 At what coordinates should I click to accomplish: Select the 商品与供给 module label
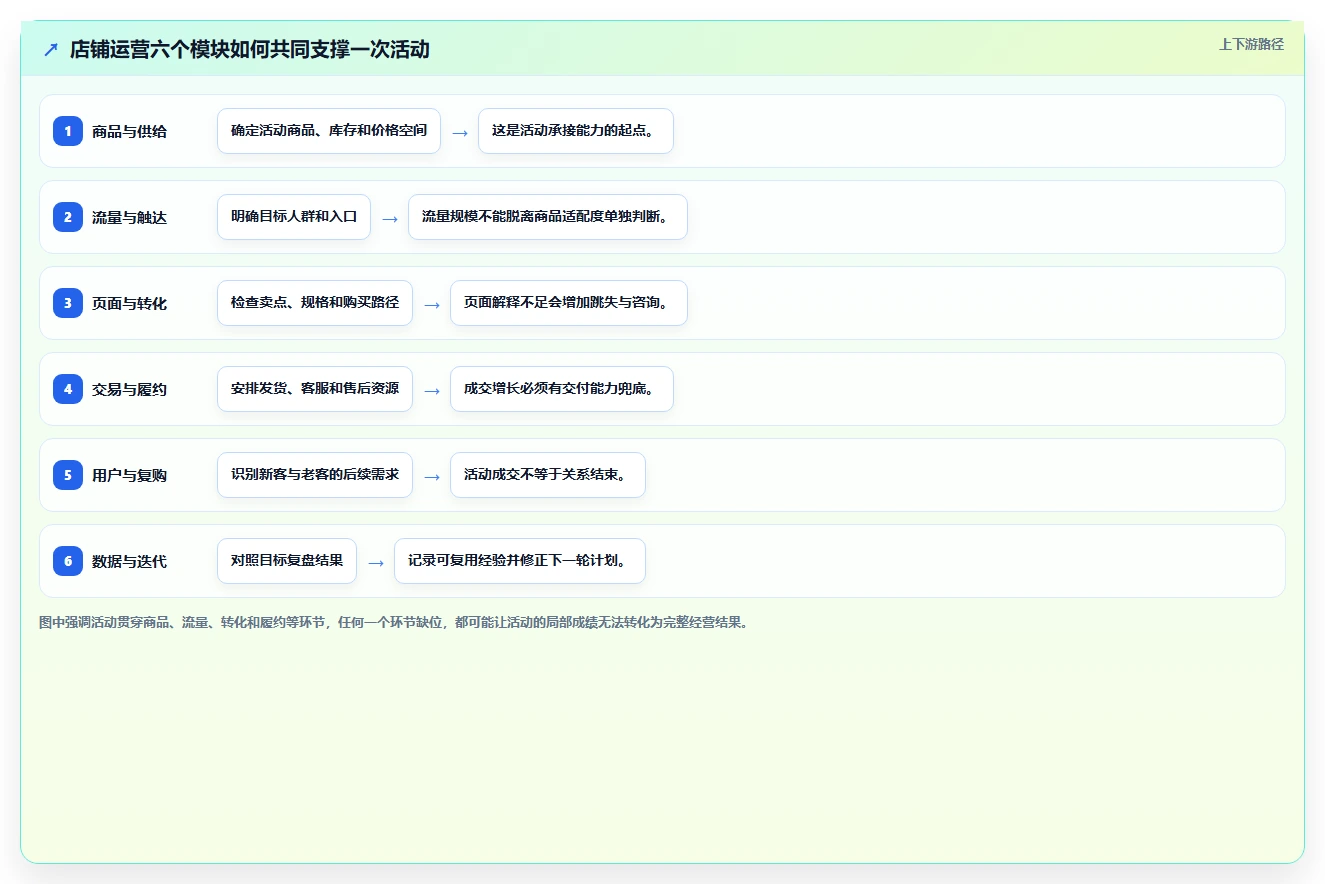click(129, 131)
